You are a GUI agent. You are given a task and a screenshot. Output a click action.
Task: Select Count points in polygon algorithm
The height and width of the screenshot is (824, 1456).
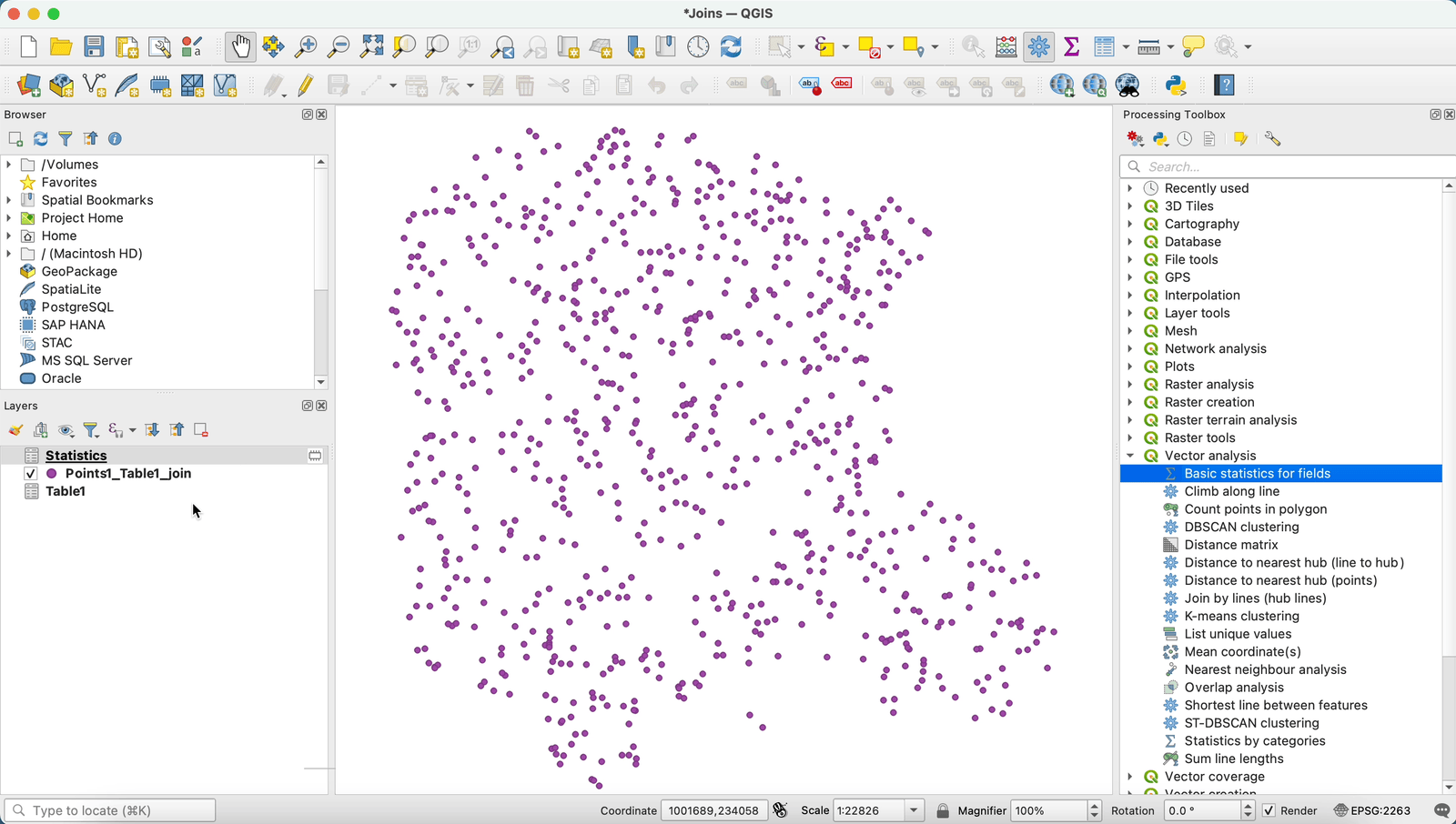1256,509
